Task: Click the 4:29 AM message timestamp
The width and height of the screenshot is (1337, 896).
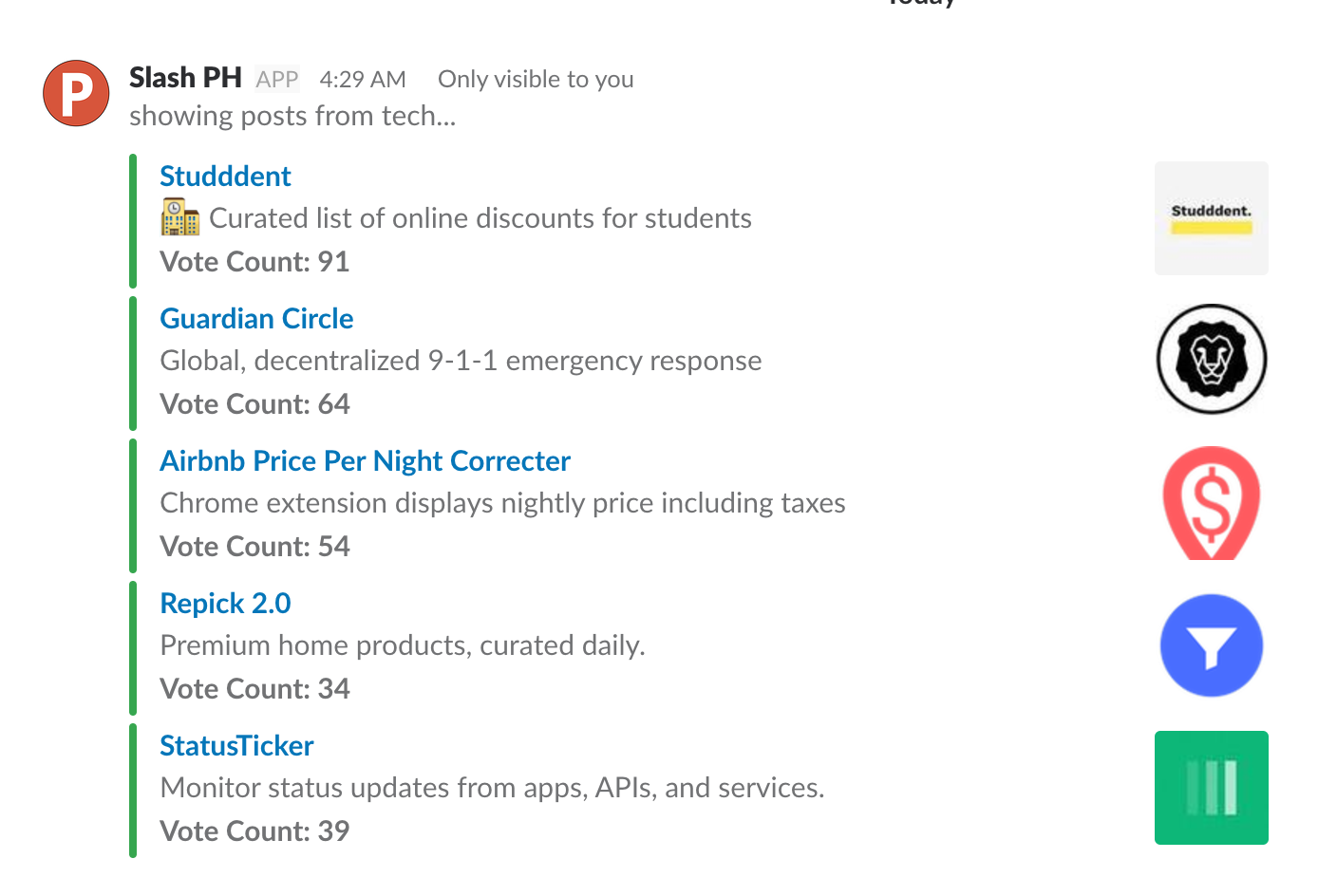Action: click(363, 80)
